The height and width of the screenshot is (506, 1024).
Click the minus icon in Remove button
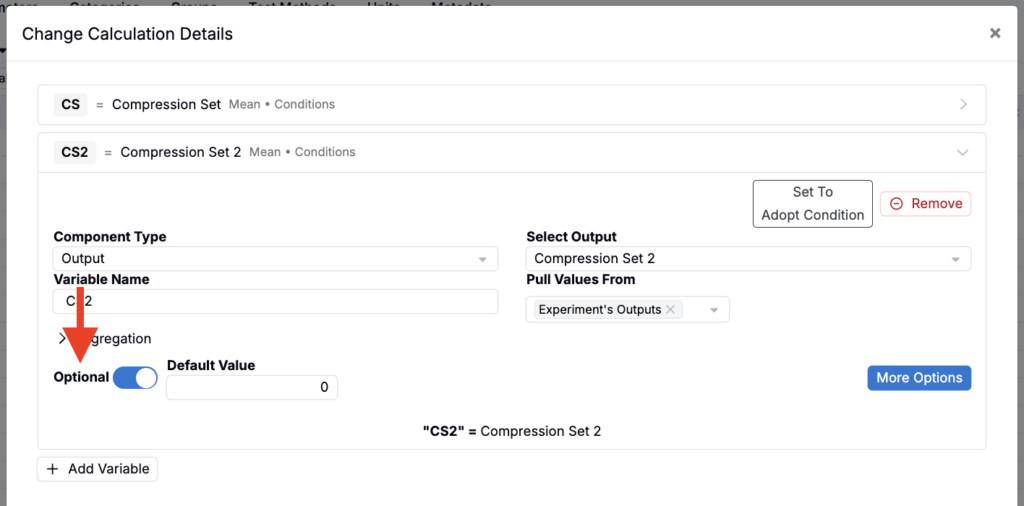(897, 204)
